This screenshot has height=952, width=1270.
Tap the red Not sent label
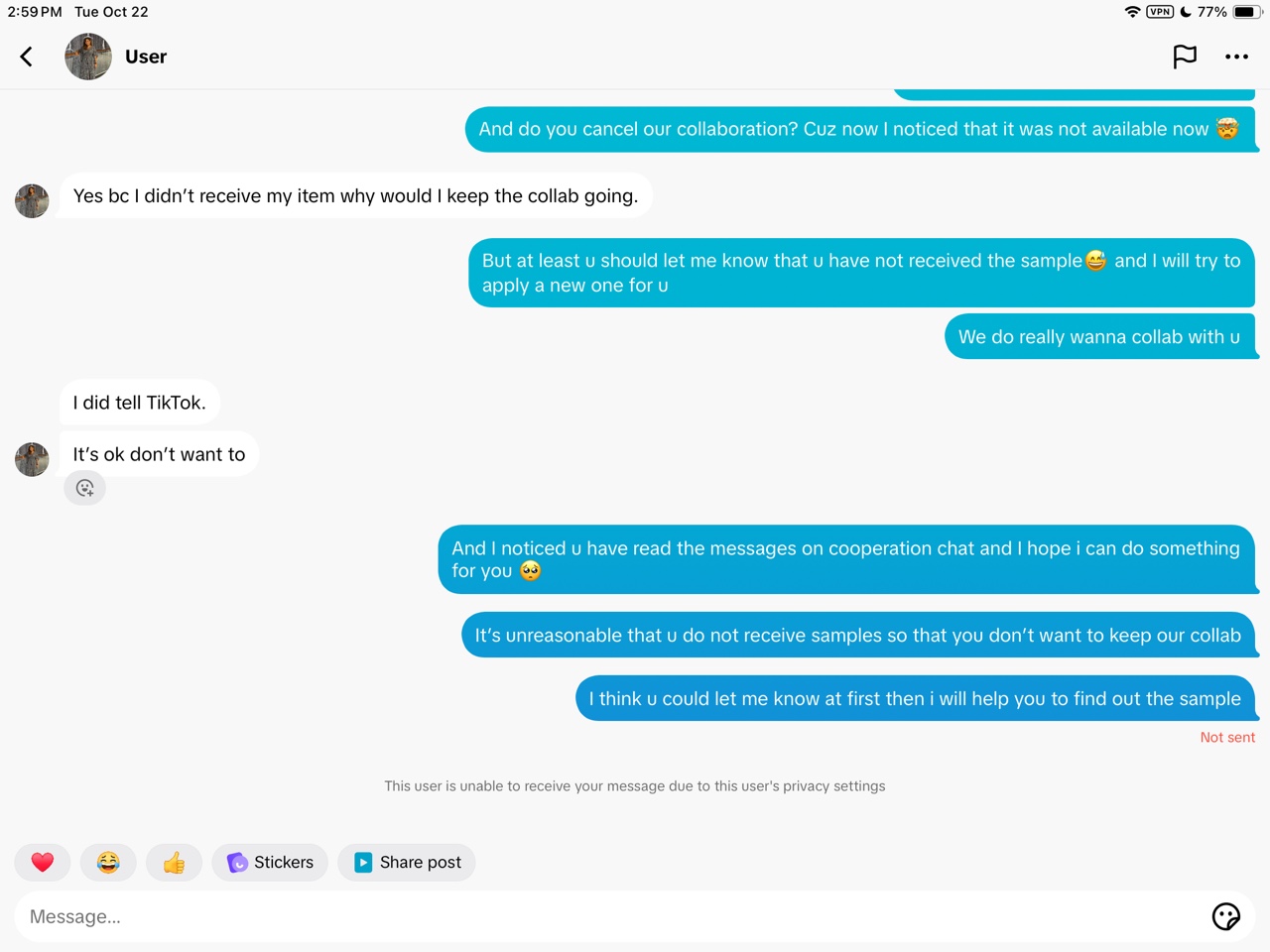(x=1227, y=737)
